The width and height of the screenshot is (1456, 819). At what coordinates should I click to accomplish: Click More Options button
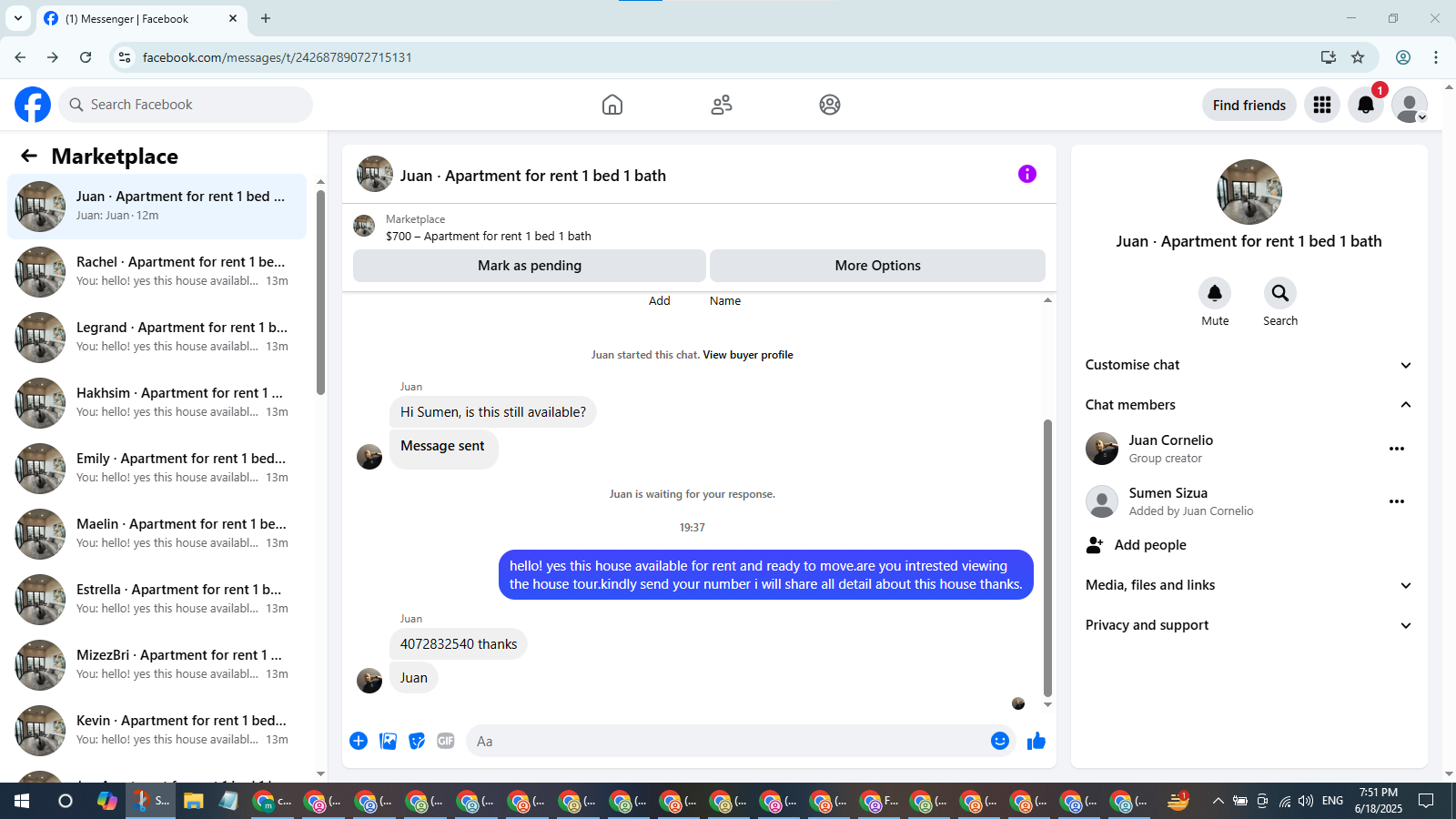(877, 266)
